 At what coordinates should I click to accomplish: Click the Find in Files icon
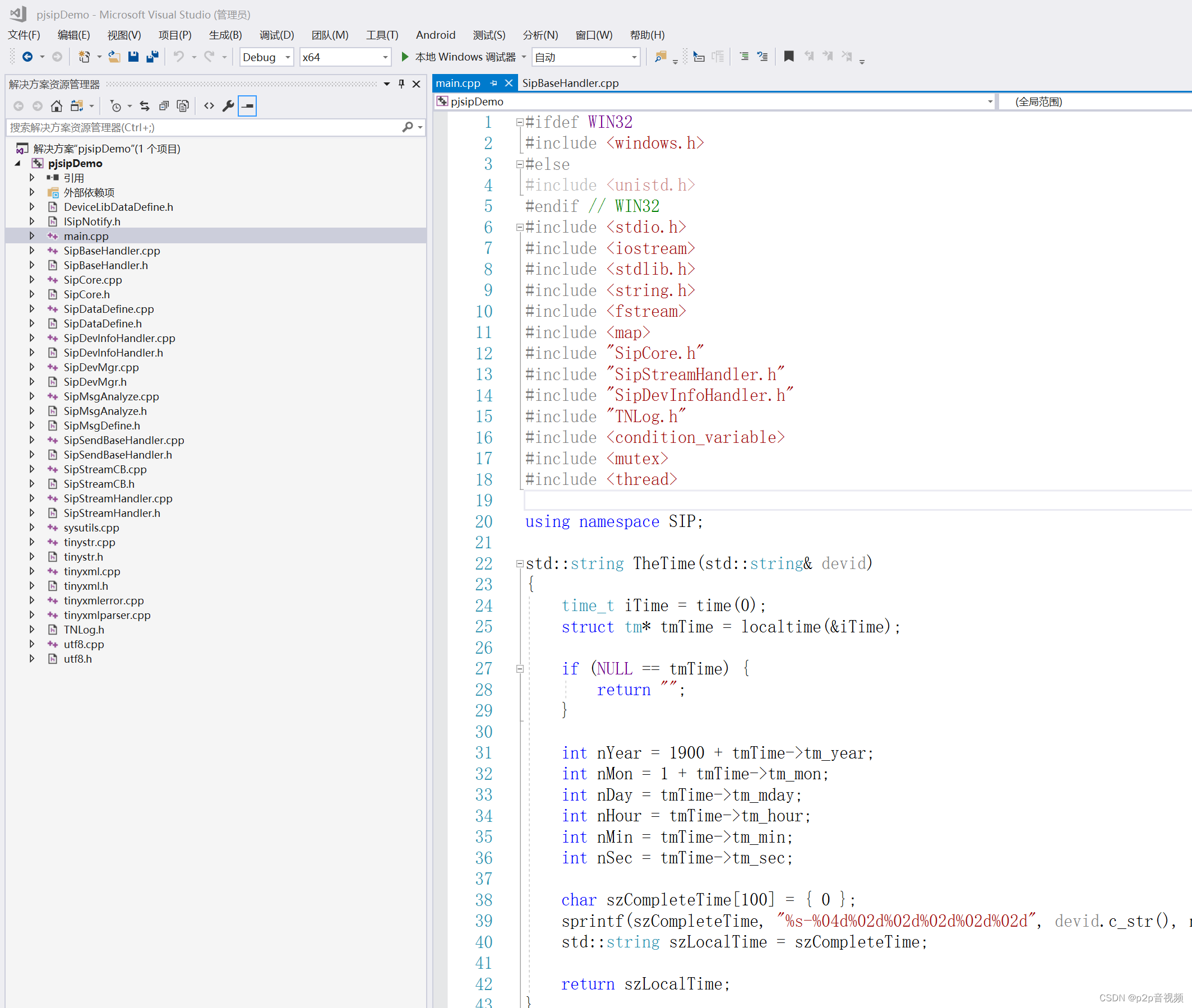coord(660,57)
